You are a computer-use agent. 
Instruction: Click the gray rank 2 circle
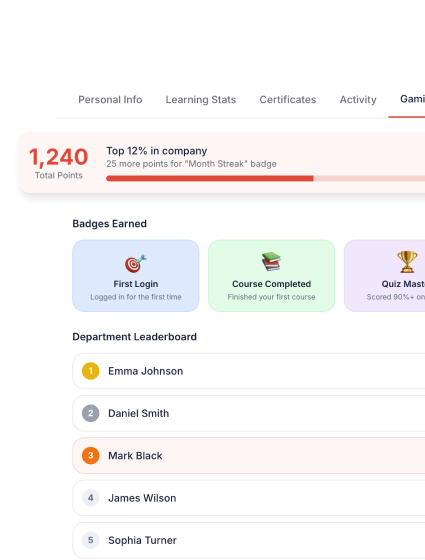pos(90,413)
